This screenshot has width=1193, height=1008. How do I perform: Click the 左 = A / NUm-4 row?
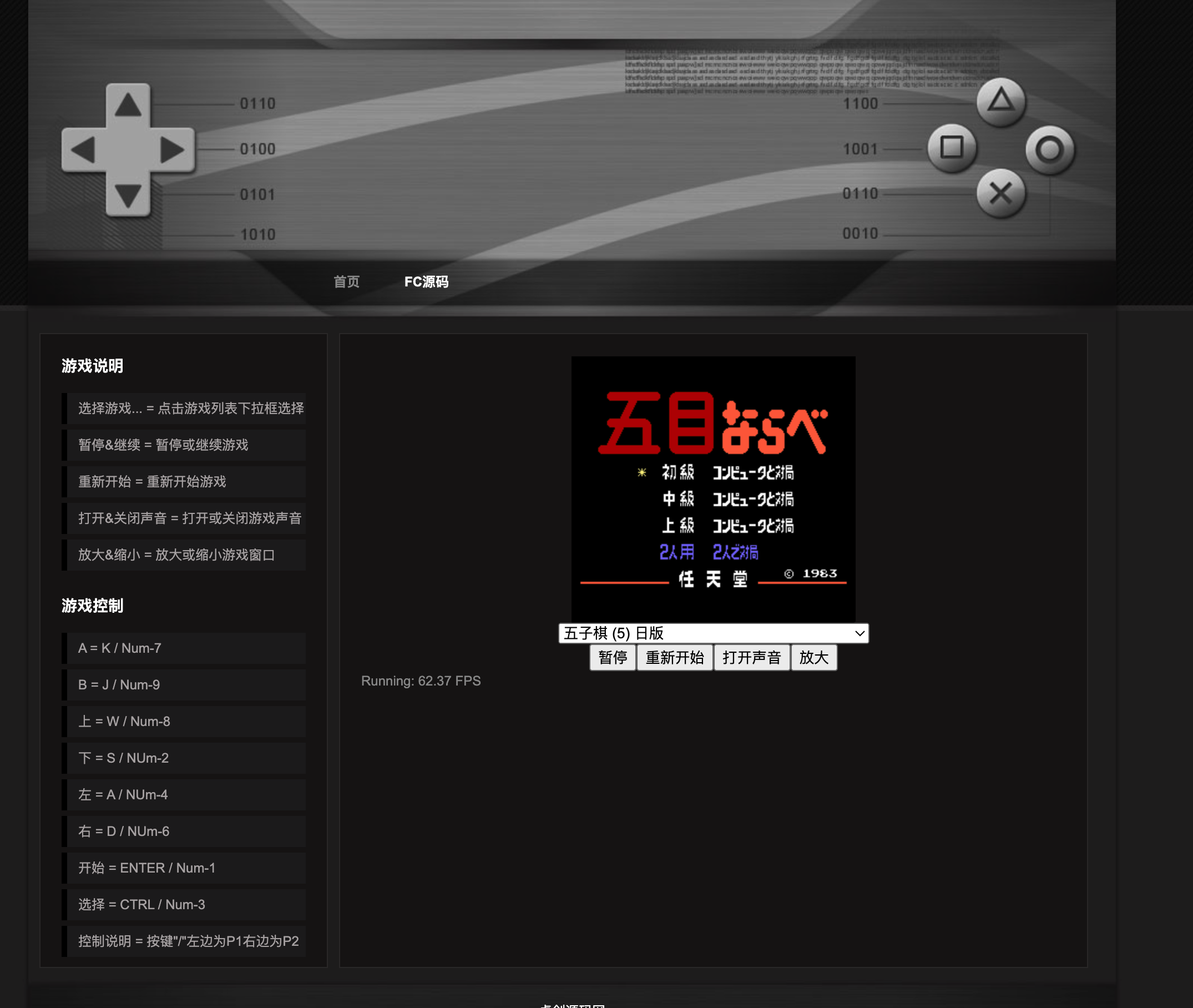(x=184, y=795)
